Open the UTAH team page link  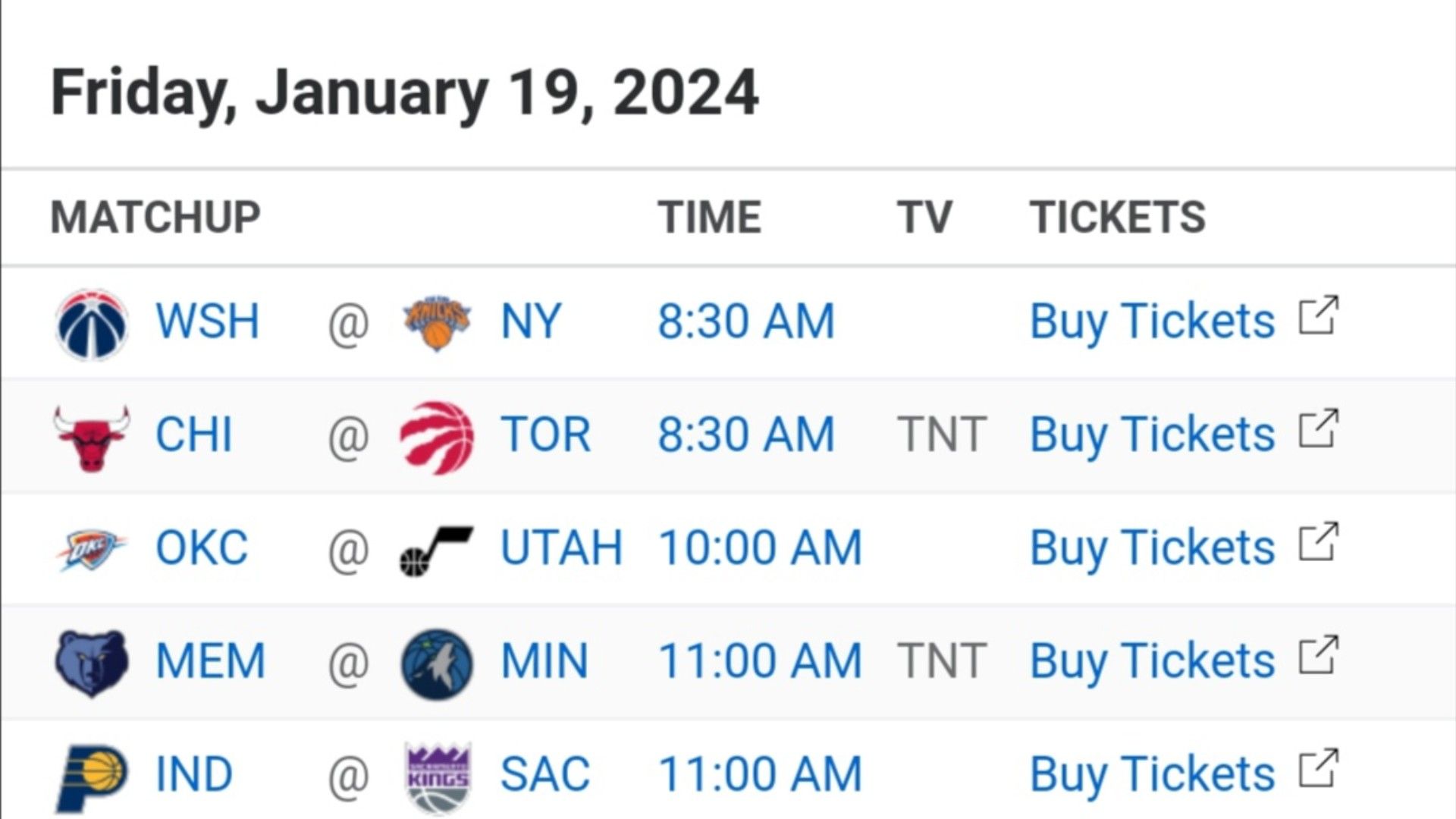tap(561, 548)
